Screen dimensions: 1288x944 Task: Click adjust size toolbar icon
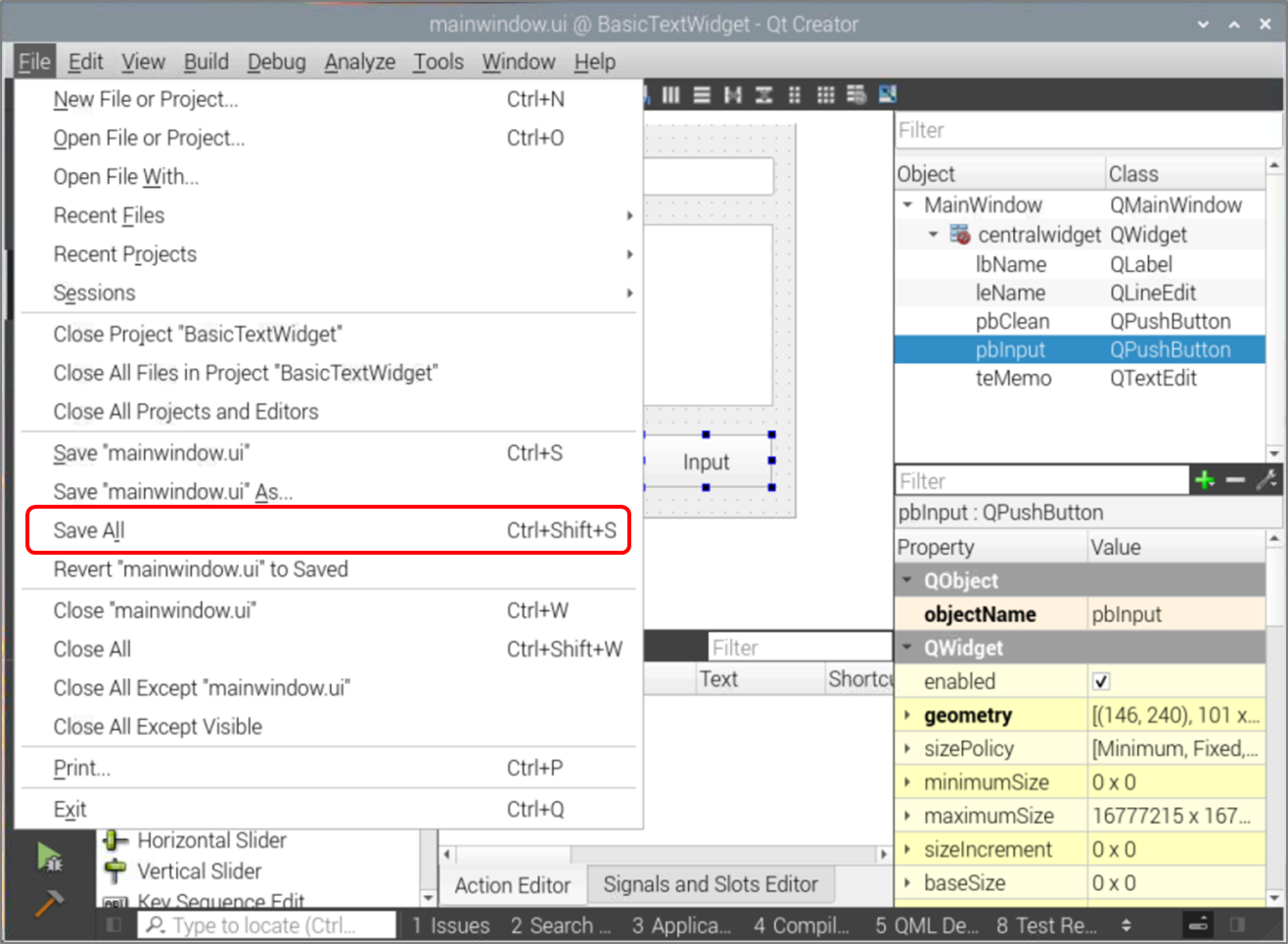pos(888,95)
